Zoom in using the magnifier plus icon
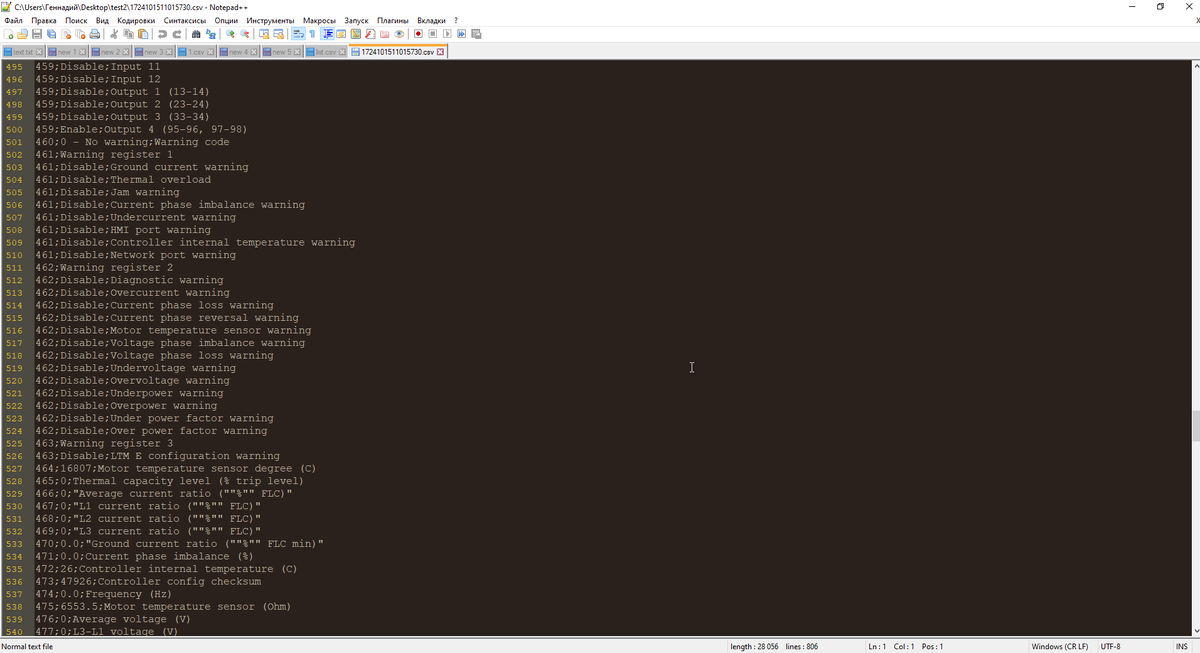The image size is (1200, 653). [230, 33]
